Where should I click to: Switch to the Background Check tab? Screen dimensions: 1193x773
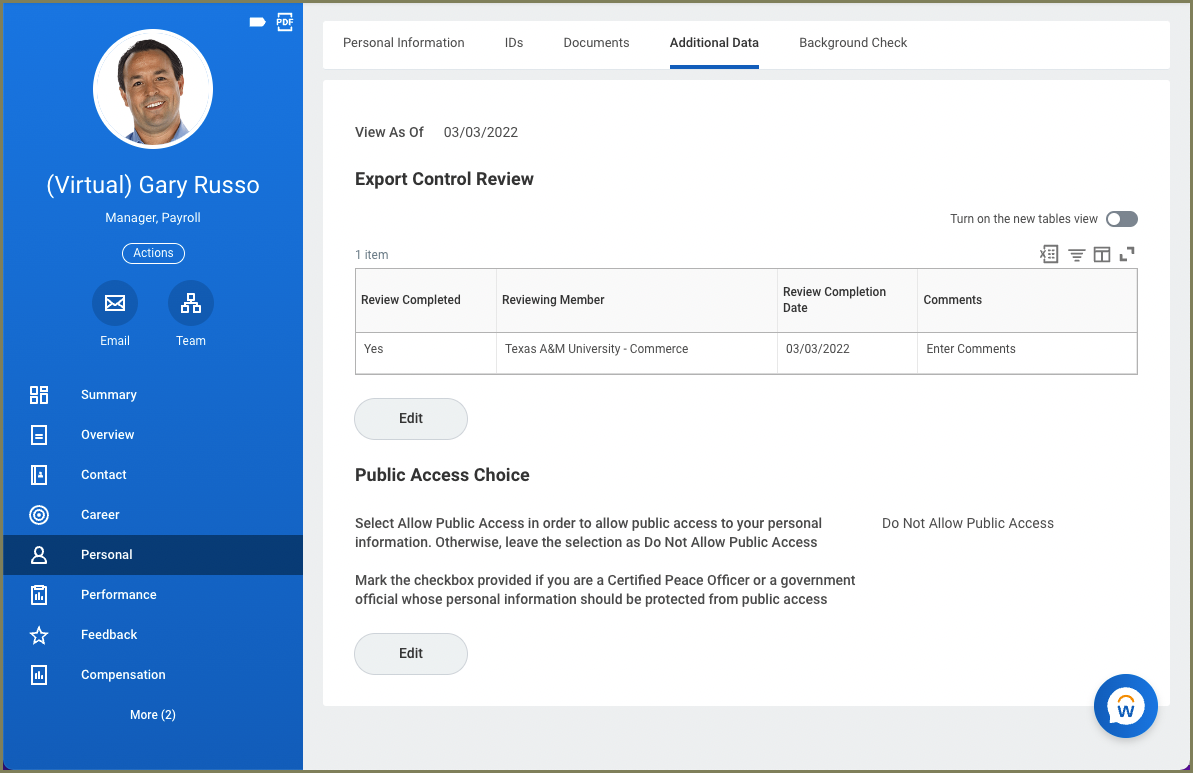[853, 43]
